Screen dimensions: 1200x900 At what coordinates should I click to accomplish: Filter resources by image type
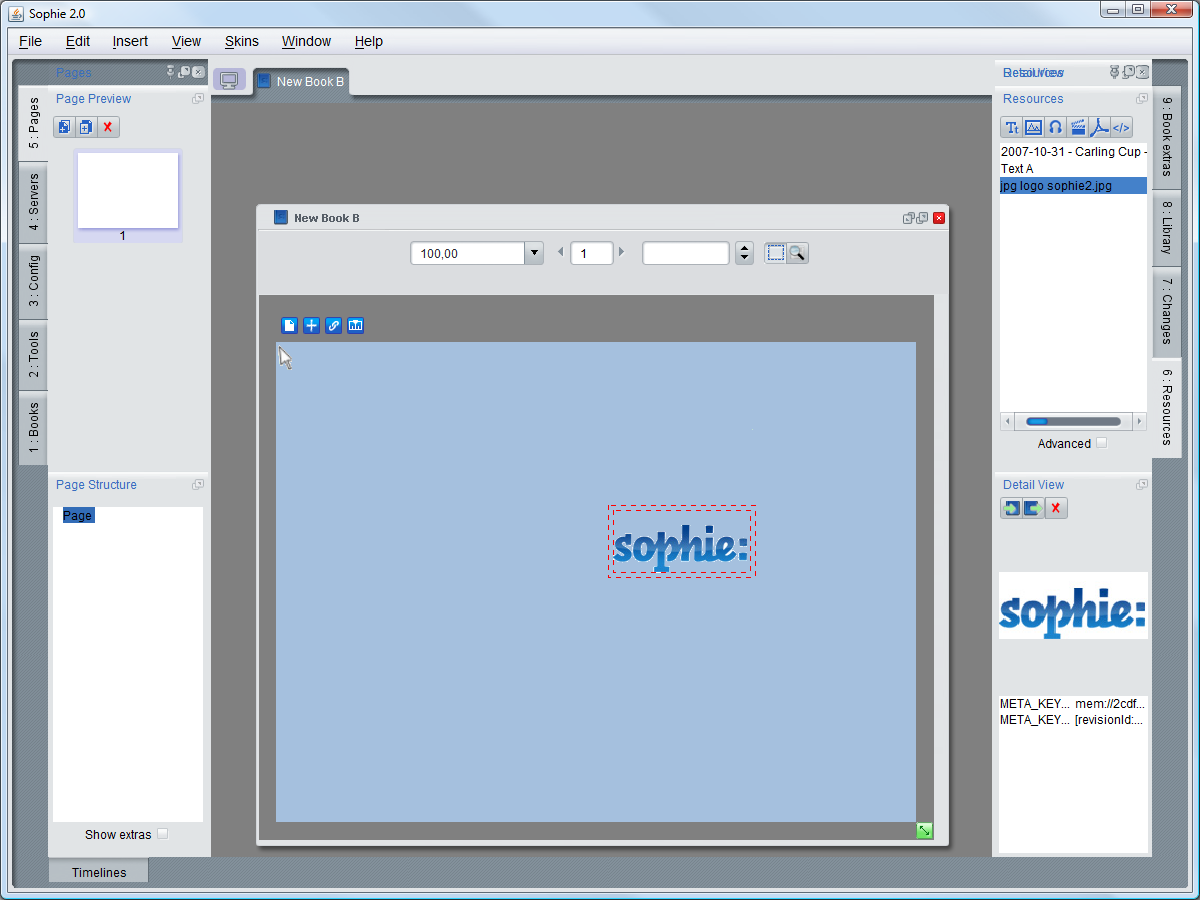1034,127
